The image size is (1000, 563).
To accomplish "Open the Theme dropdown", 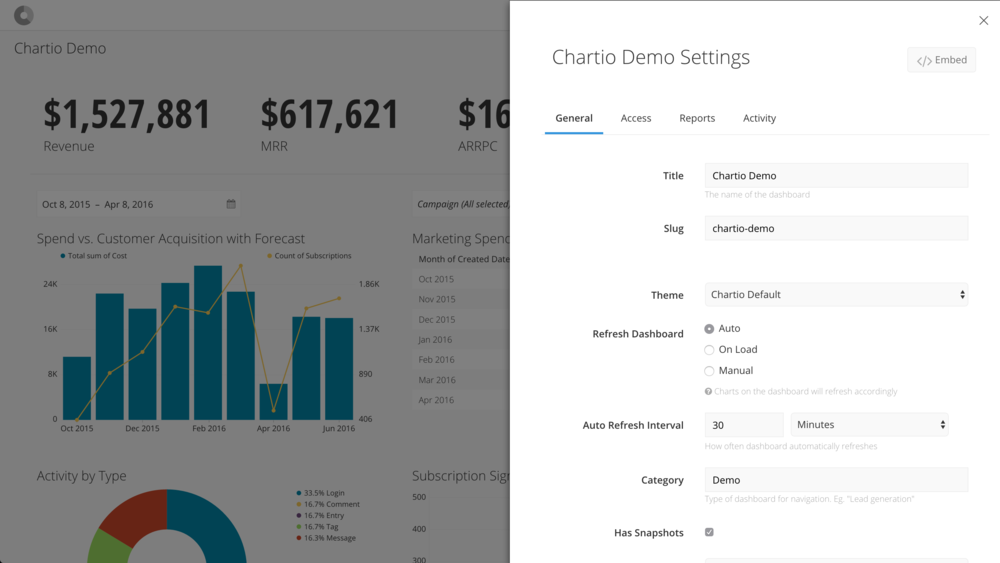I will tap(836, 295).
